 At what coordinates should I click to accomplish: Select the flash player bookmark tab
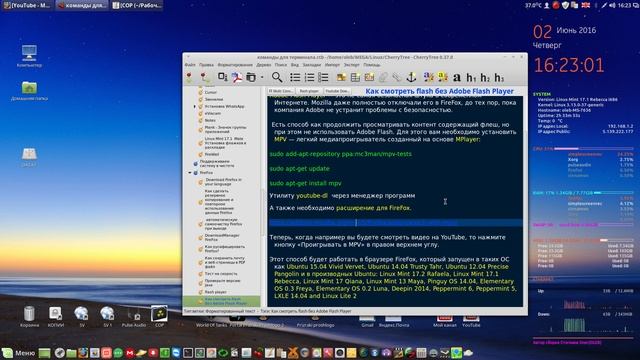[x=309, y=91]
